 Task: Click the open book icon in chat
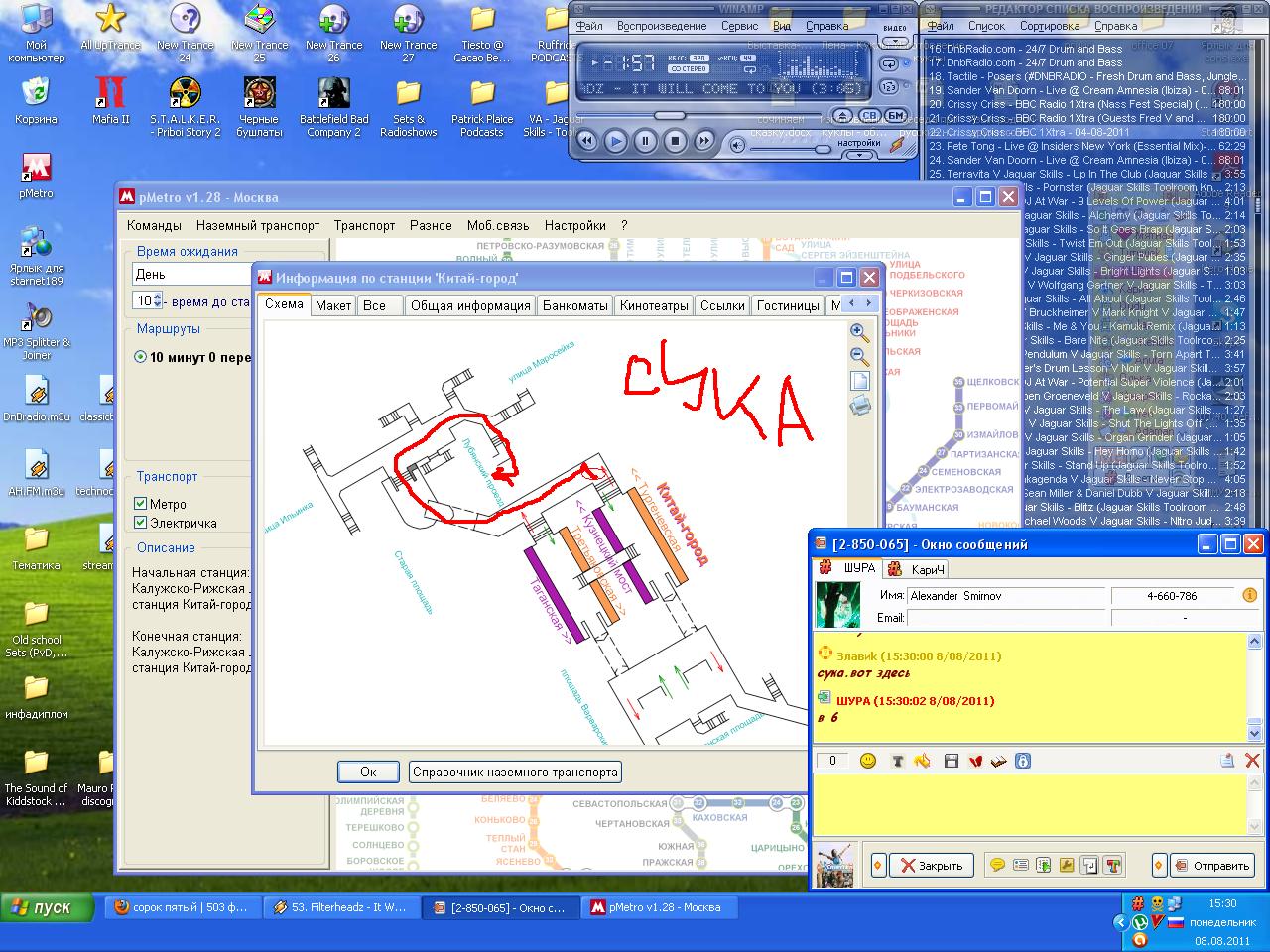click(x=999, y=761)
